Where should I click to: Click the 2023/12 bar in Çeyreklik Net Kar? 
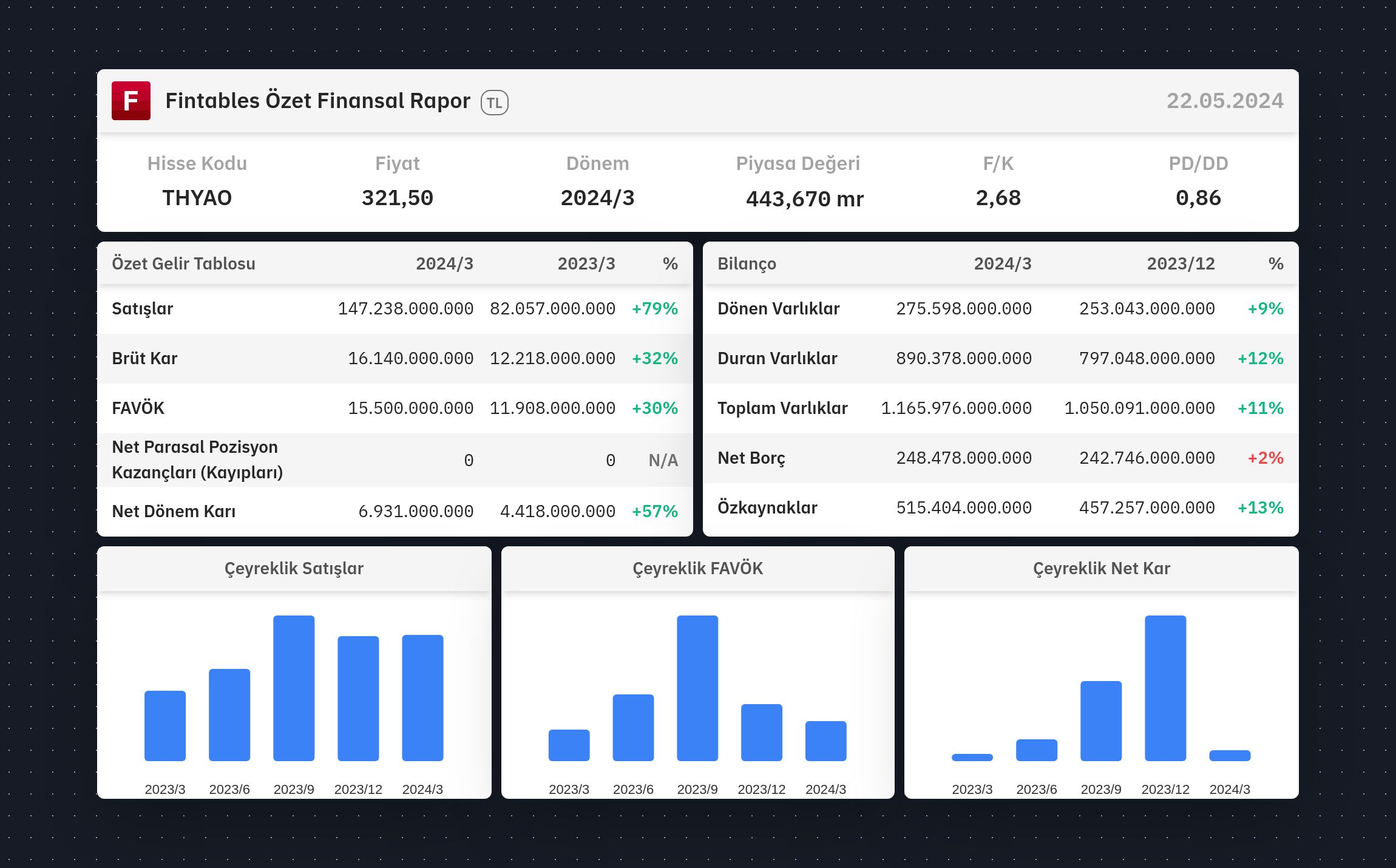click(x=1165, y=688)
